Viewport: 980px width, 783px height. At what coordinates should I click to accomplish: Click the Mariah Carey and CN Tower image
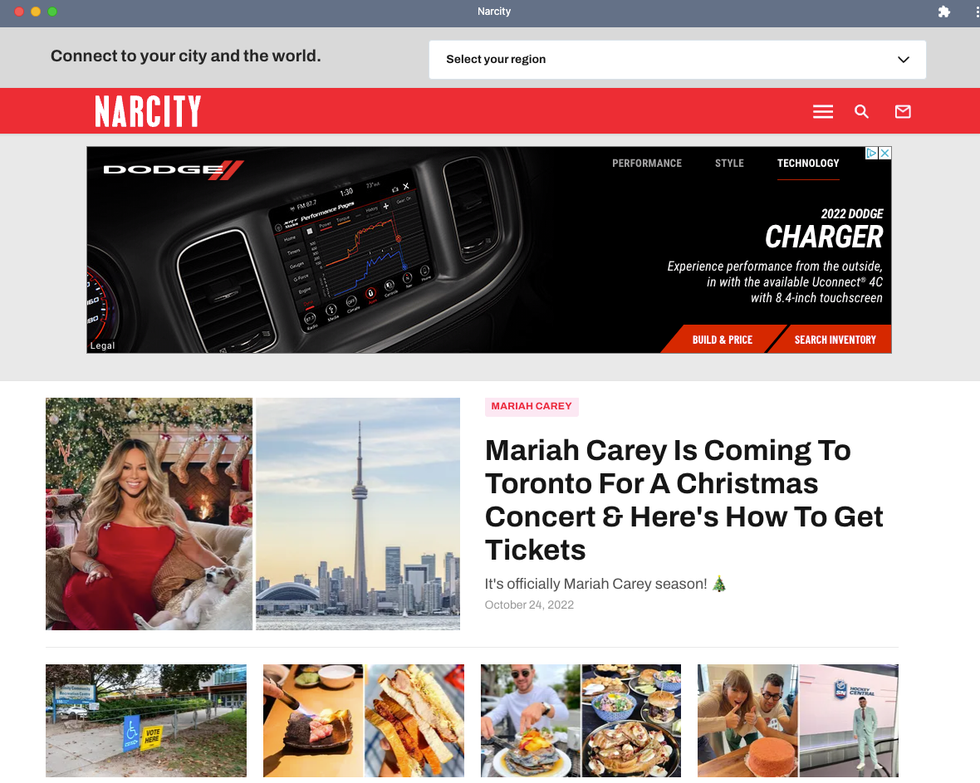(252, 514)
